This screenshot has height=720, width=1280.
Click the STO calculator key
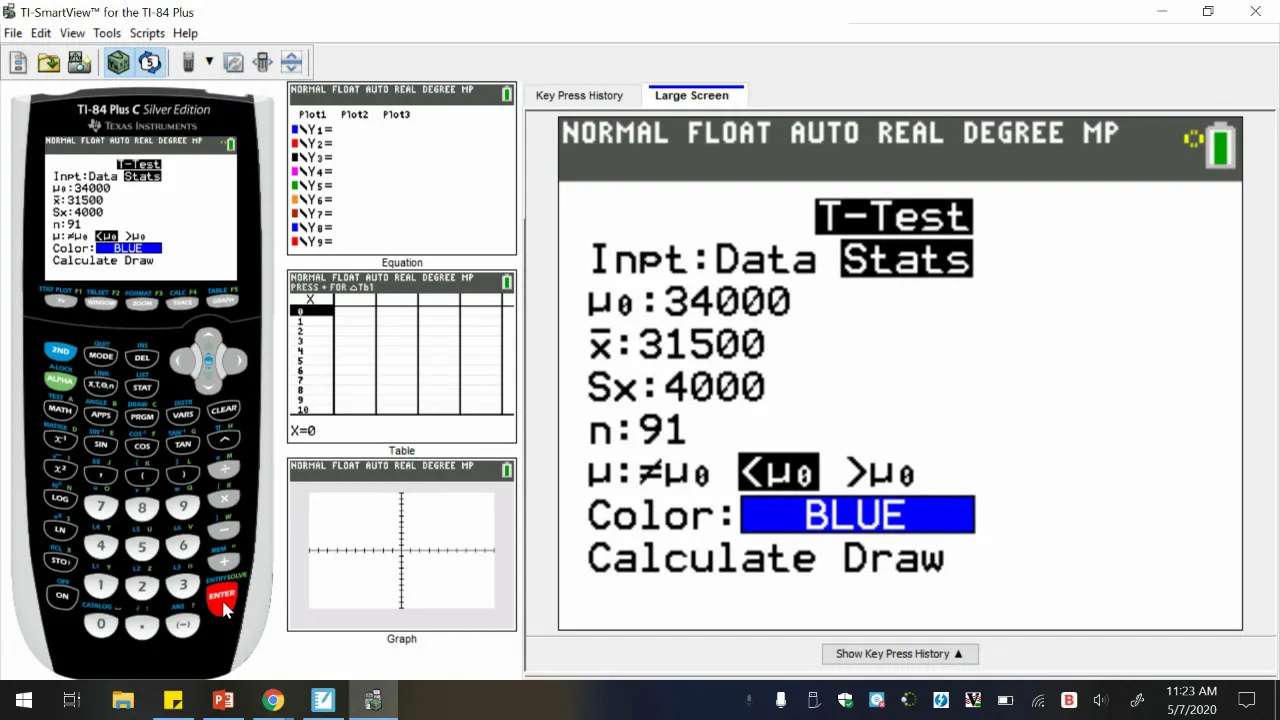tap(60, 561)
